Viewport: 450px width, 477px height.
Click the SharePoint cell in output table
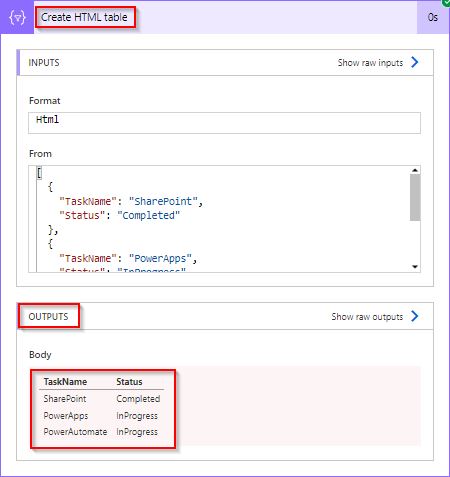click(65, 399)
